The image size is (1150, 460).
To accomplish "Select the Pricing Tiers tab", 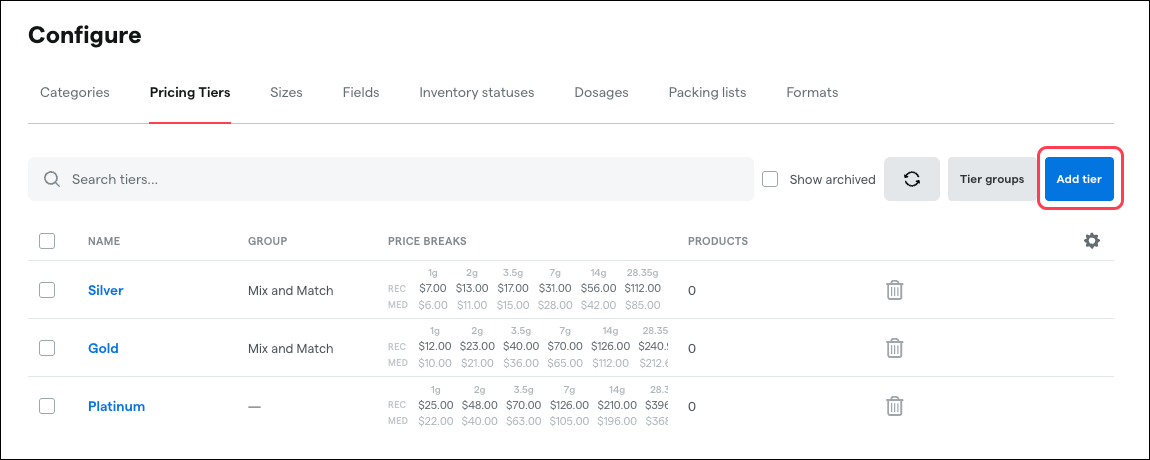I will (190, 92).
